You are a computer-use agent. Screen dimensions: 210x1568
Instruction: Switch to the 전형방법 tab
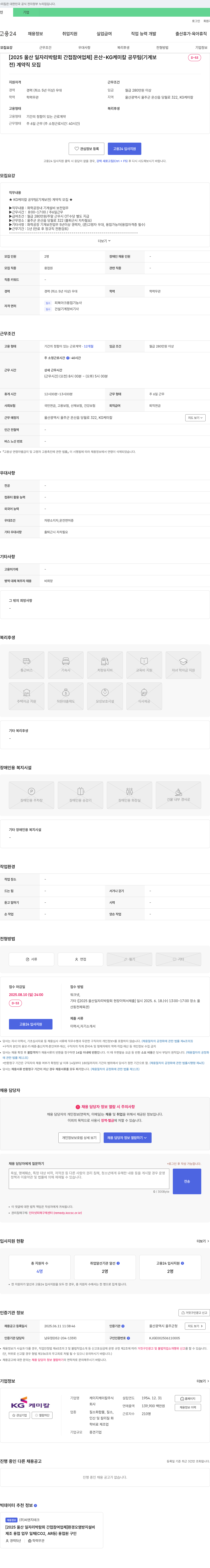click(162, 48)
